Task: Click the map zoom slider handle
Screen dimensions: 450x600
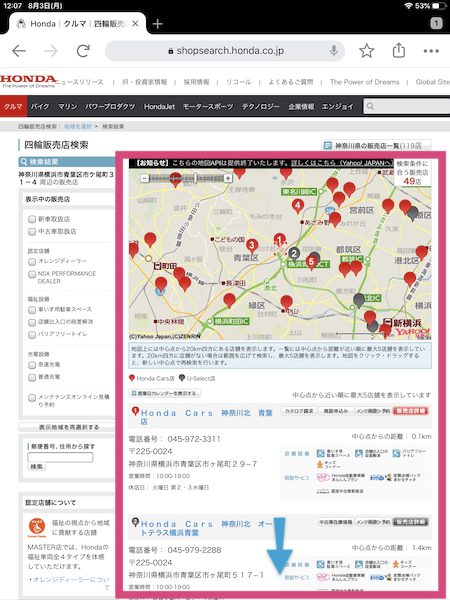Action: 196,178
